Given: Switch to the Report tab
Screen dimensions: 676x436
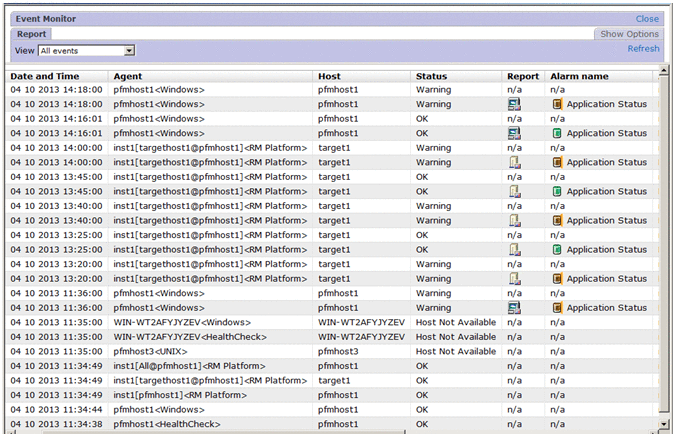Looking at the screenshot, I should point(31,34).
